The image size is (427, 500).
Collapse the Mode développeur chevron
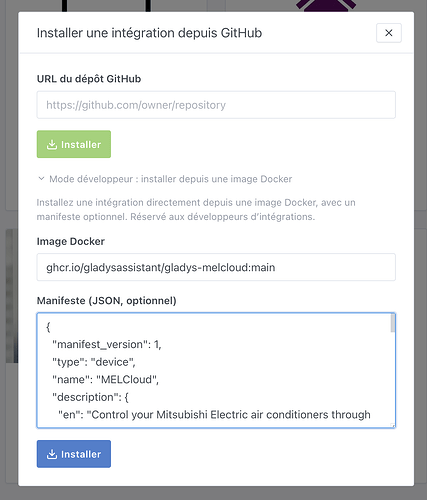pos(41,179)
